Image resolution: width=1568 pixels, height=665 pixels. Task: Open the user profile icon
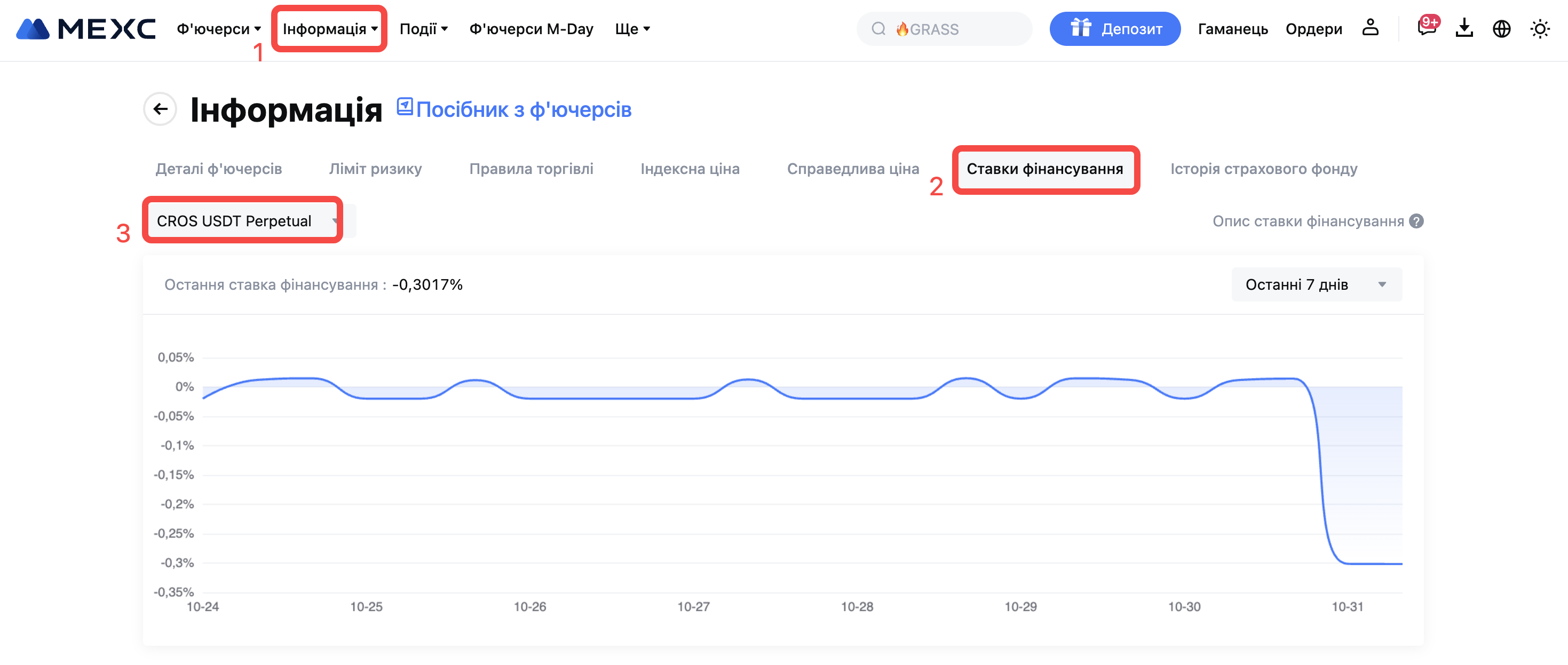click(1369, 28)
